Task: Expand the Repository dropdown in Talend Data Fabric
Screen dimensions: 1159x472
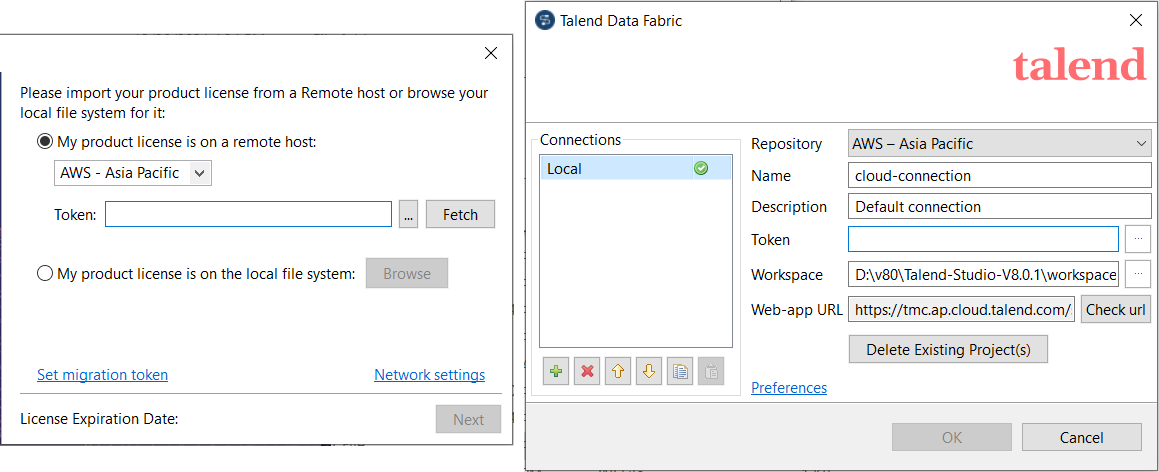Action: coord(1000,144)
